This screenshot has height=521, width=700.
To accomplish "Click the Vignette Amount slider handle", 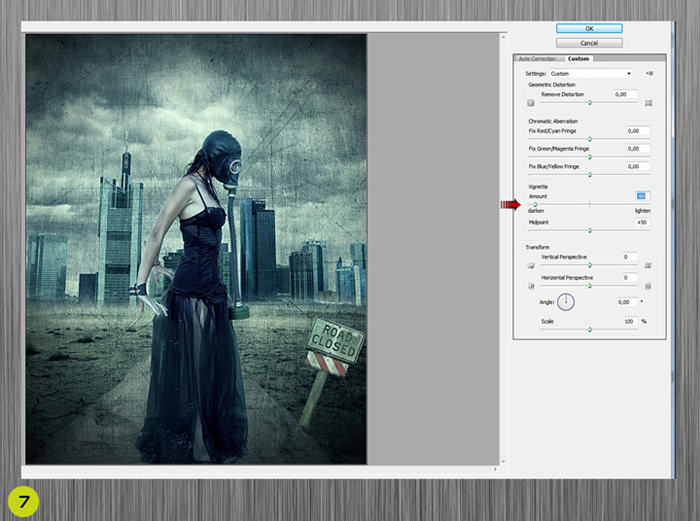I will [x=535, y=204].
